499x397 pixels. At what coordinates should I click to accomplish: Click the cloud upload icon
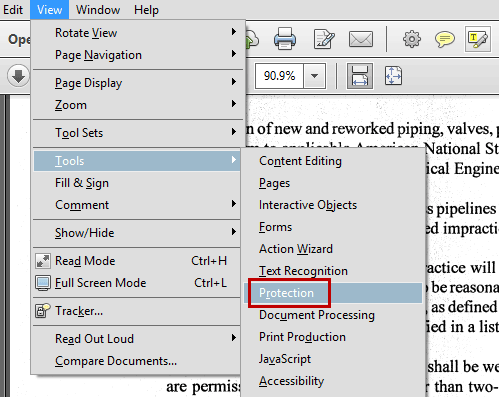pos(252,39)
